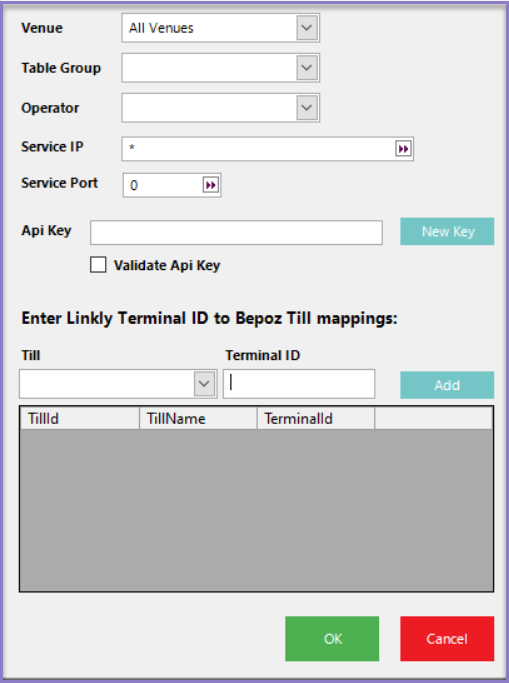Select the TerminalId column header
The image size is (509, 683).
[x=316, y=419]
